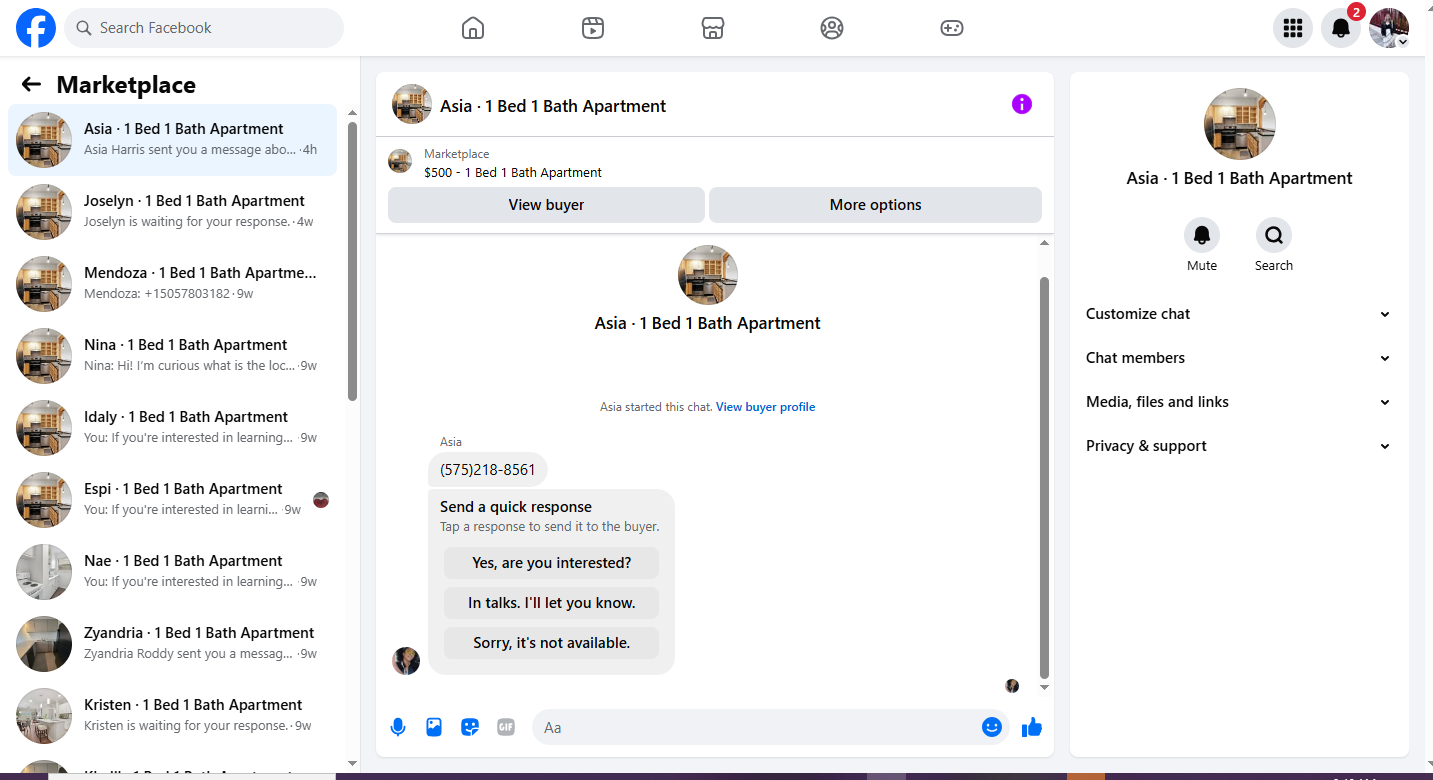Open the Marketplace storefront icon
The height and width of the screenshot is (780, 1433).
click(x=712, y=28)
